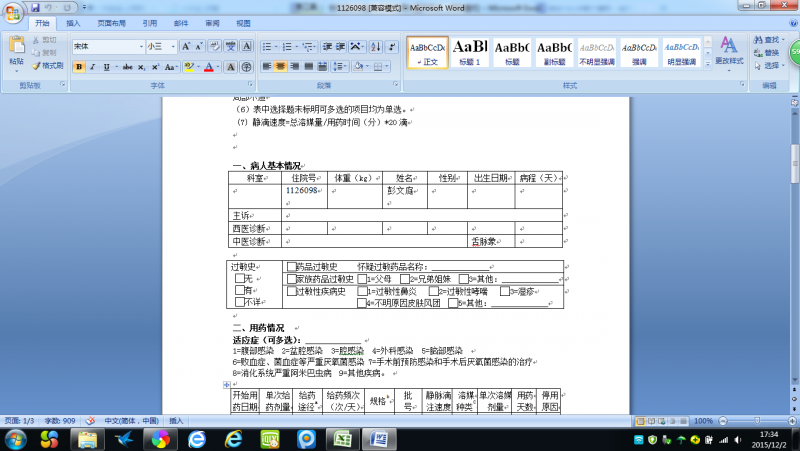Image resolution: width=800 pixels, height=451 pixels.
Task: Switch to the 页面布局 tab
Action: click(111, 23)
